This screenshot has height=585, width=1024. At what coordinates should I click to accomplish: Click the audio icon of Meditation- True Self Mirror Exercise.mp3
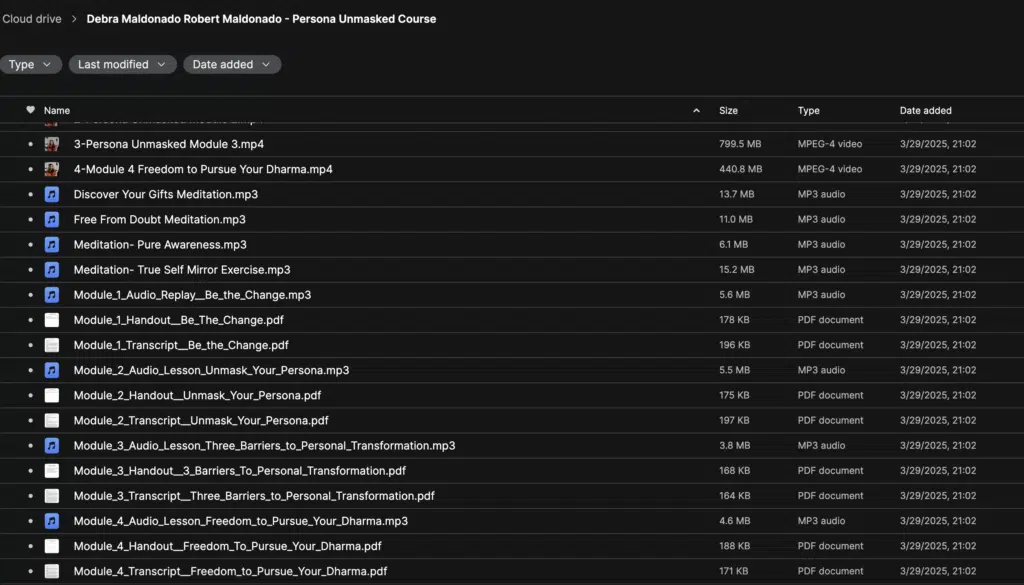click(52, 270)
